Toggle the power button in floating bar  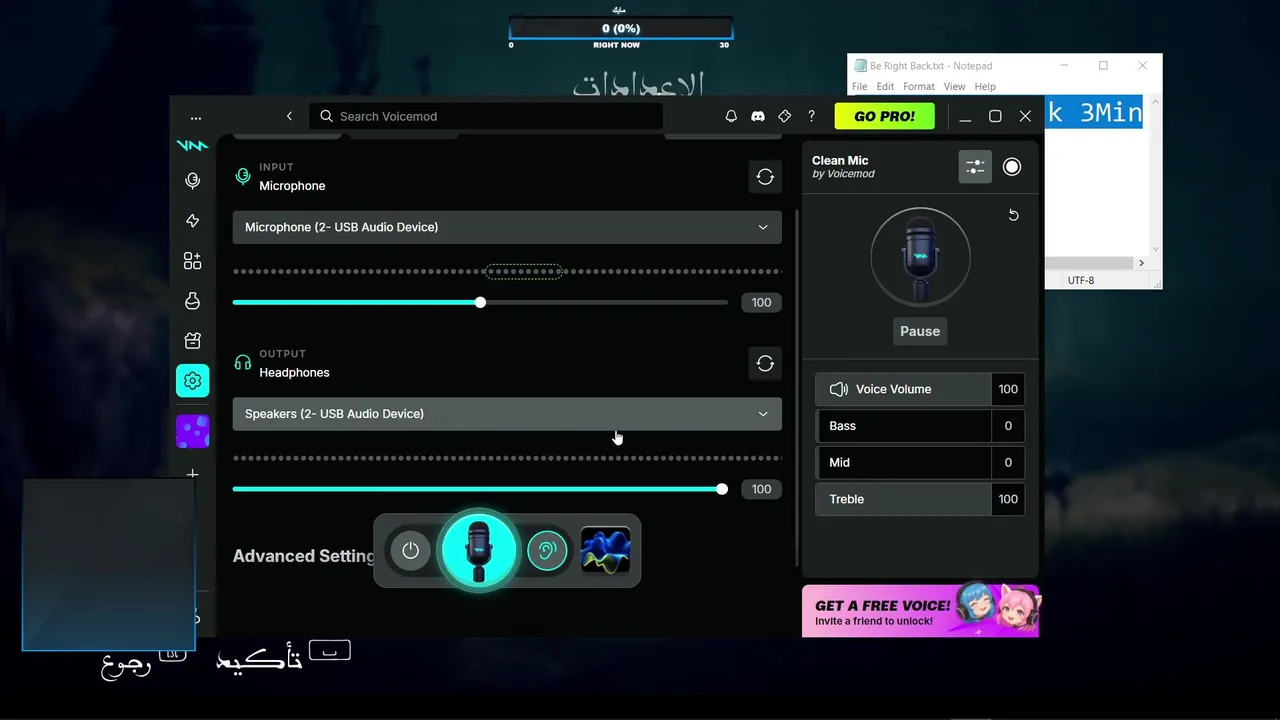coord(410,550)
